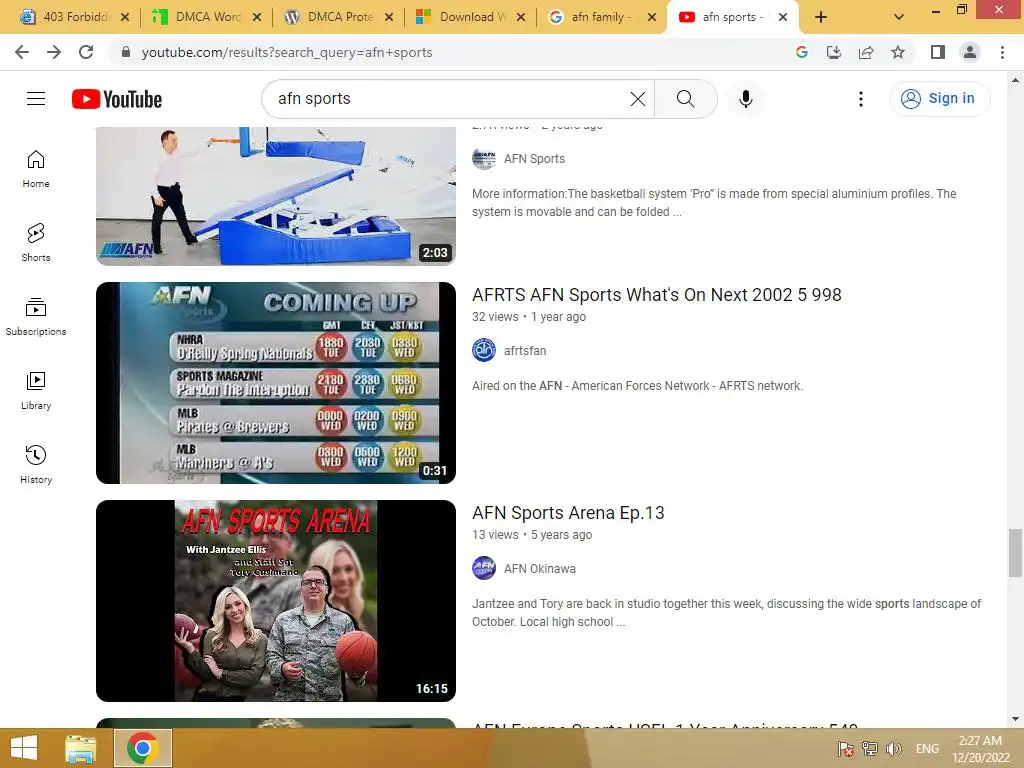Toggle the browser side panel
The height and width of the screenshot is (768, 1024).
coord(938,52)
